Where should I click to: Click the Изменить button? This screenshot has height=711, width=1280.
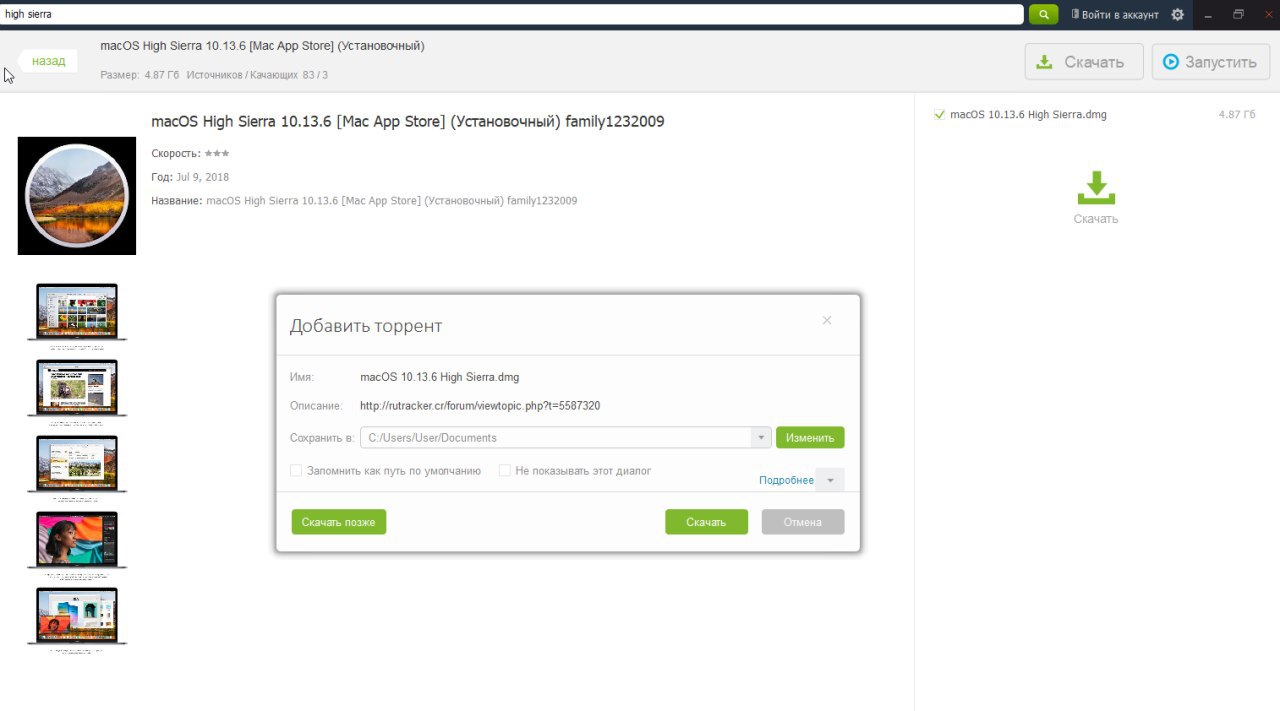(810, 438)
